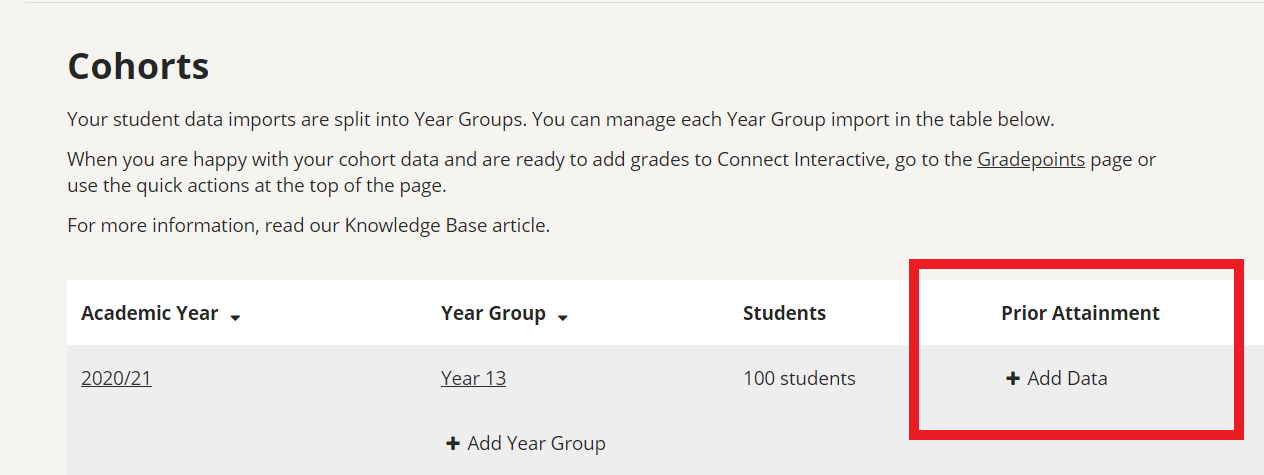Sort by Year Group using arrow

[563, 317]
